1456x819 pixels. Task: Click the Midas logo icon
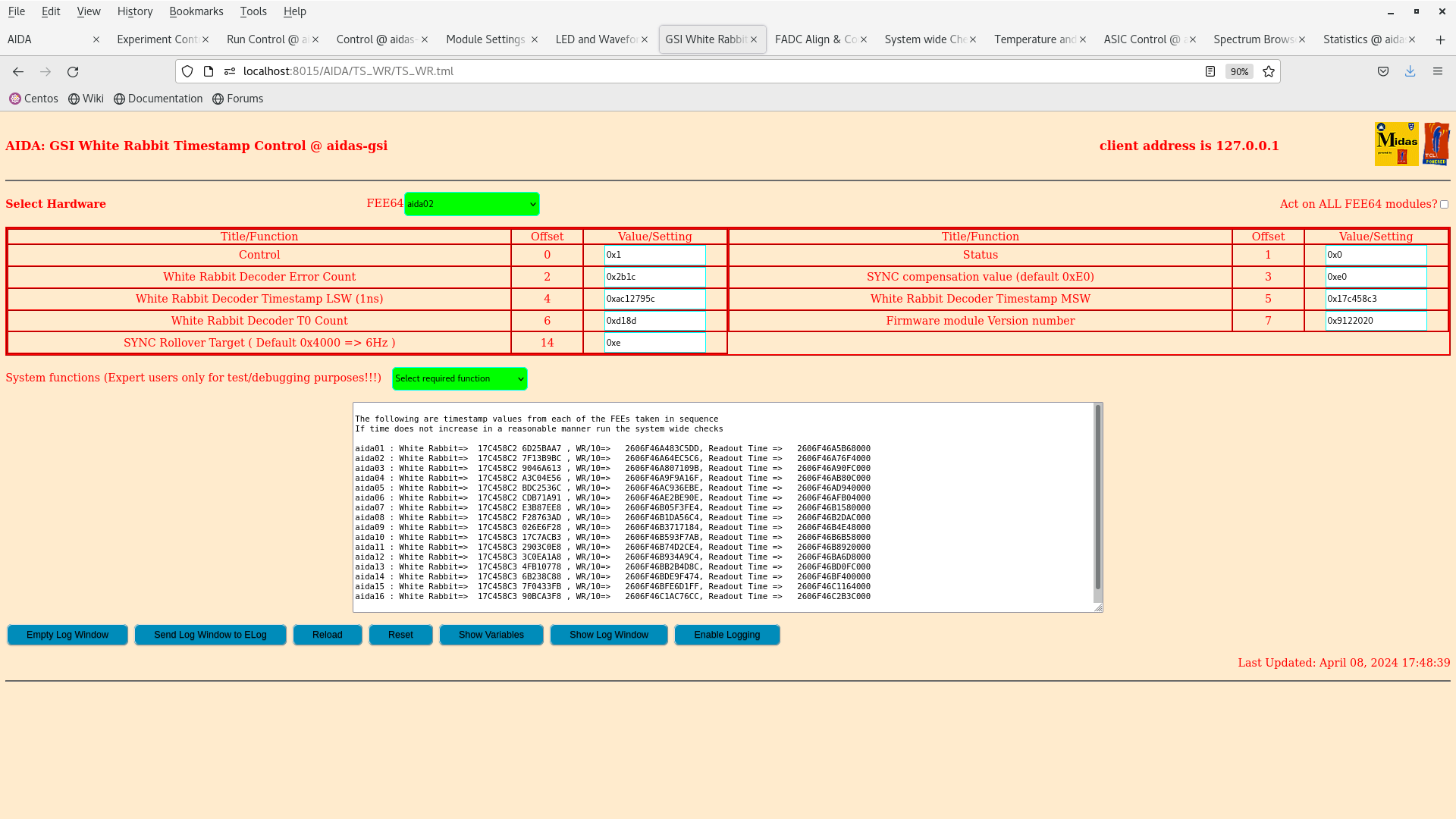pos(1396,144)
